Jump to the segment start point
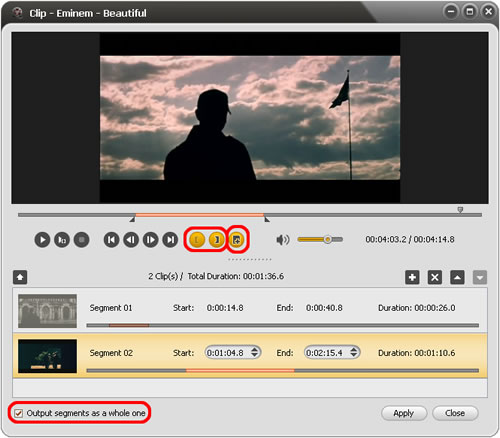This screenshot has height=438, width=500. pyautogui.click(x=111, y=240)
